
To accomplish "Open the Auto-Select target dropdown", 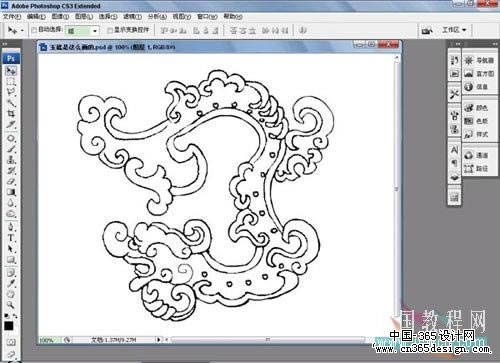I will pyautogui.click(x=82, y=31).
